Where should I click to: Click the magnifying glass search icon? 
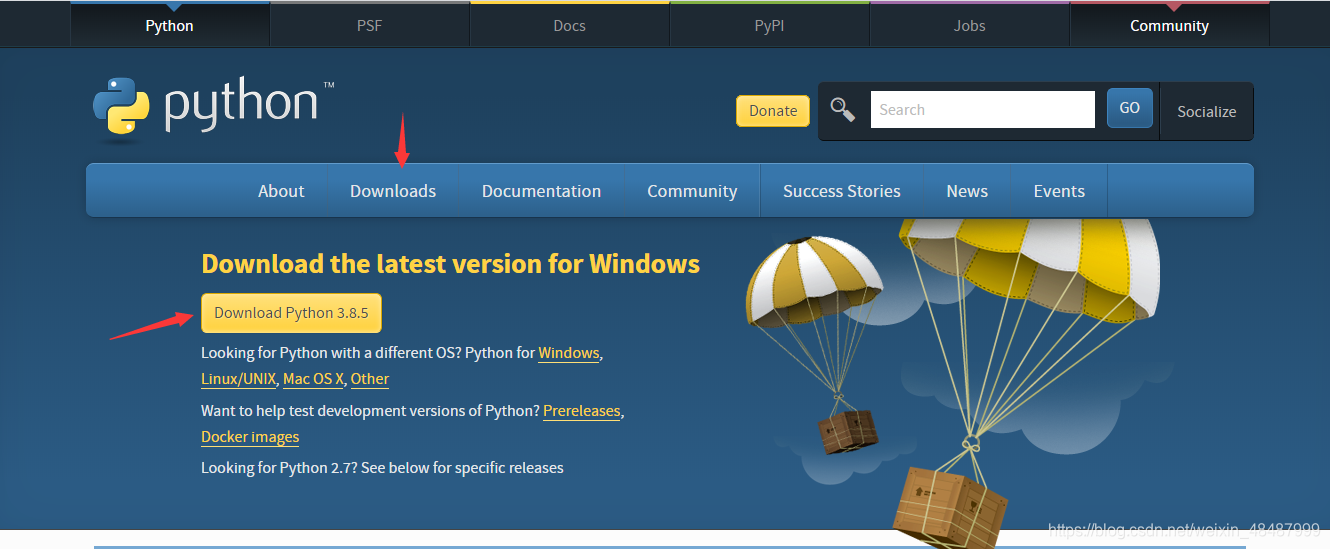[843, 110]
